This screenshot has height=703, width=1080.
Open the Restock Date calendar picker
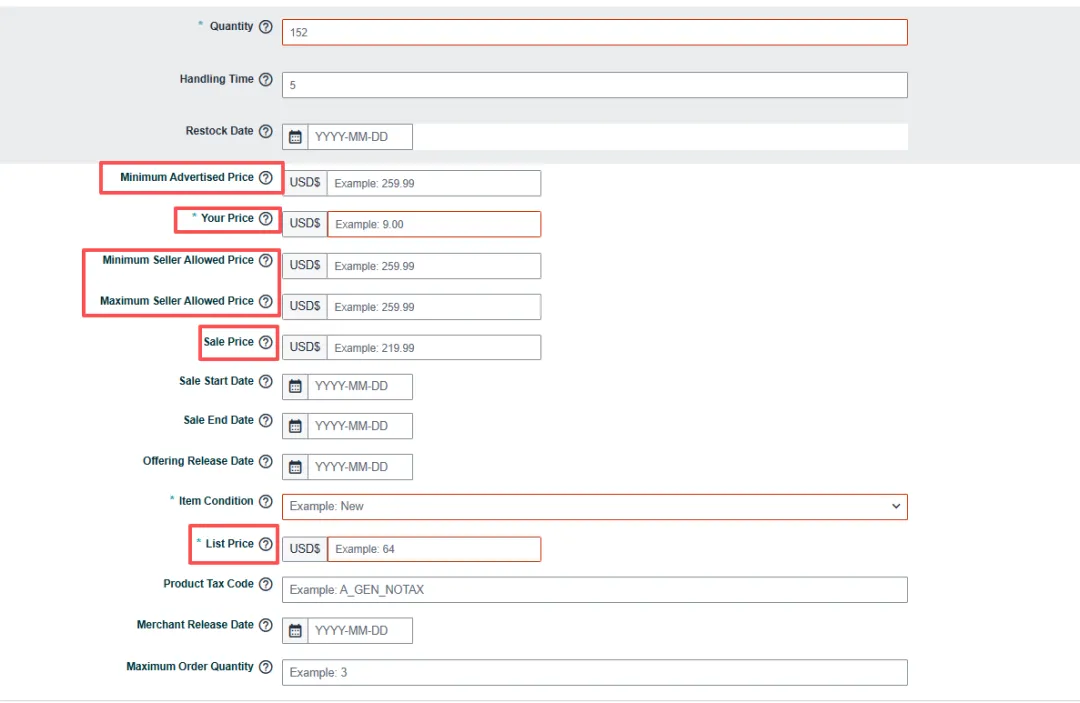(295, 137)
